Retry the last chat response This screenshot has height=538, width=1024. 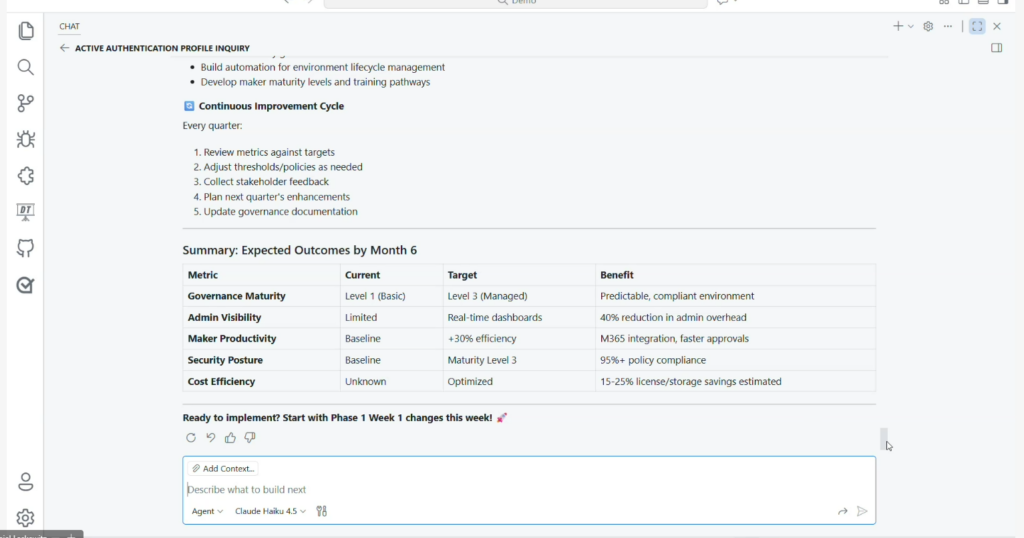[x=191, y=437]
